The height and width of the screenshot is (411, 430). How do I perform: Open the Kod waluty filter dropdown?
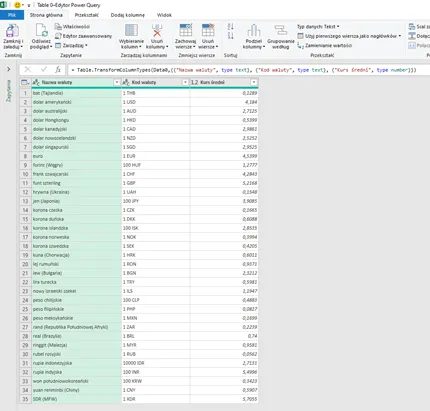[185, 82]
